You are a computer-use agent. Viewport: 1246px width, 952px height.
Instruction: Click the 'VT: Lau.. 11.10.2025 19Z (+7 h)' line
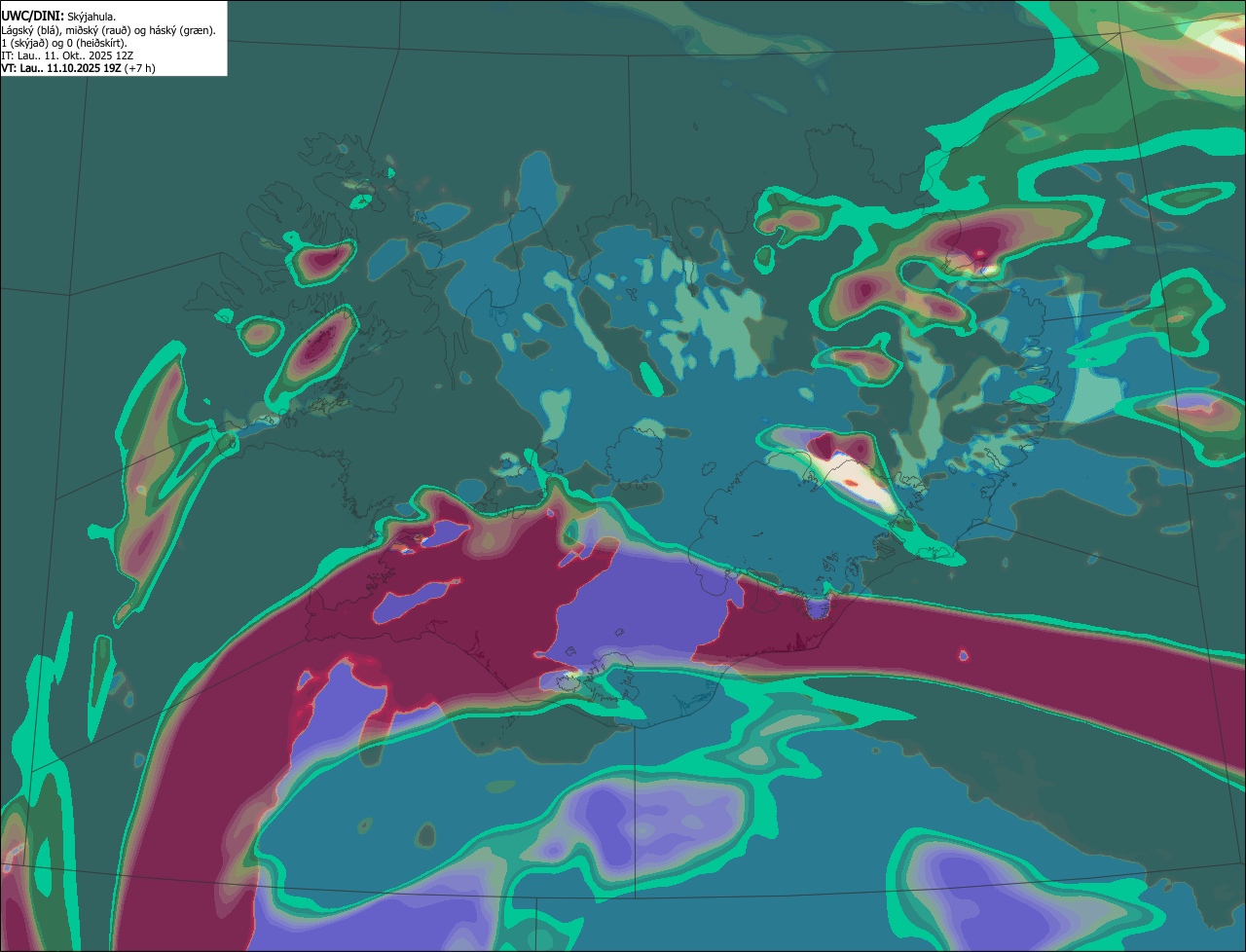coord(78,68)
